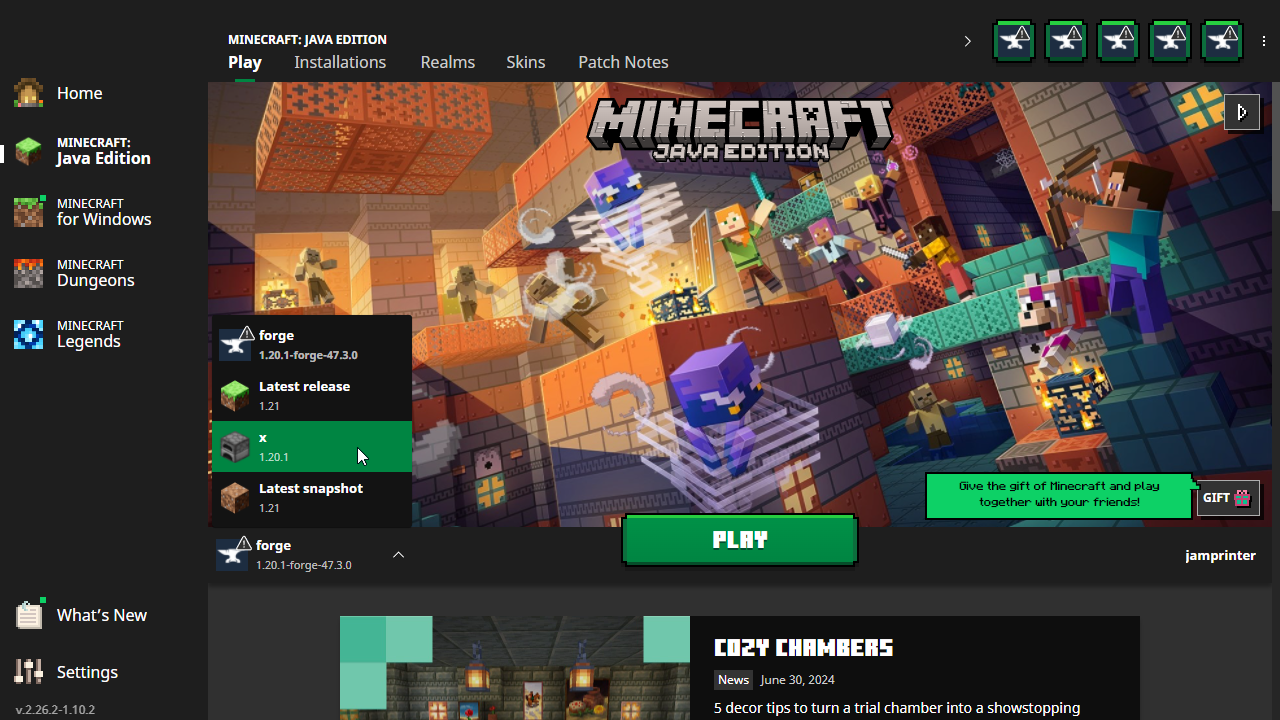Collapse the installation selector chevron
The image size is (1280, 720).
click(398, 555)
